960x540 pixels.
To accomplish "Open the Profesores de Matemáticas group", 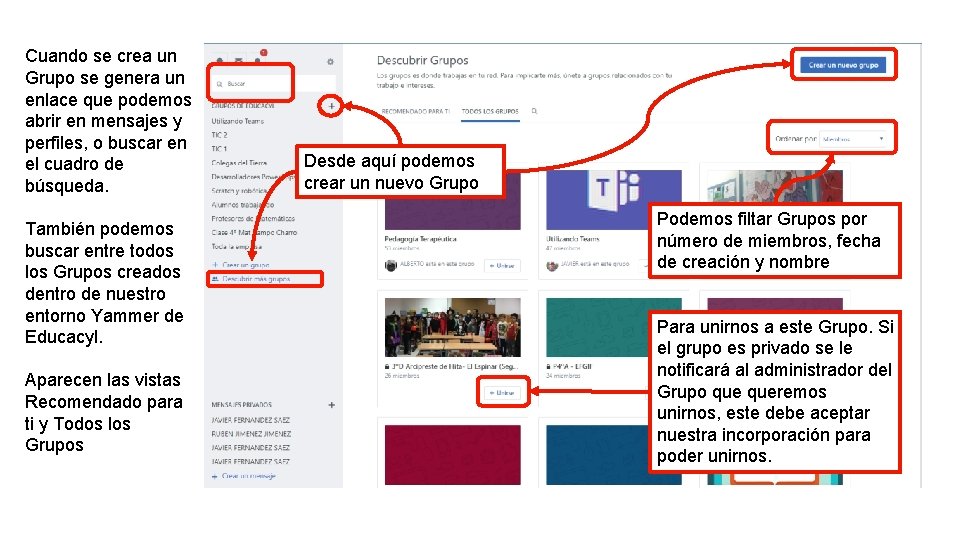I will point(253,219).
